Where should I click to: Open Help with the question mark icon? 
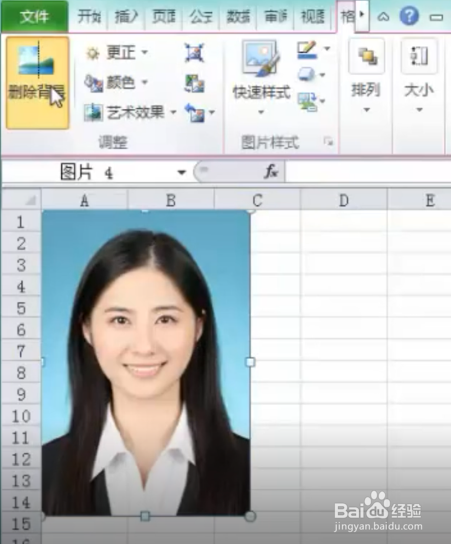click(409, 16)
